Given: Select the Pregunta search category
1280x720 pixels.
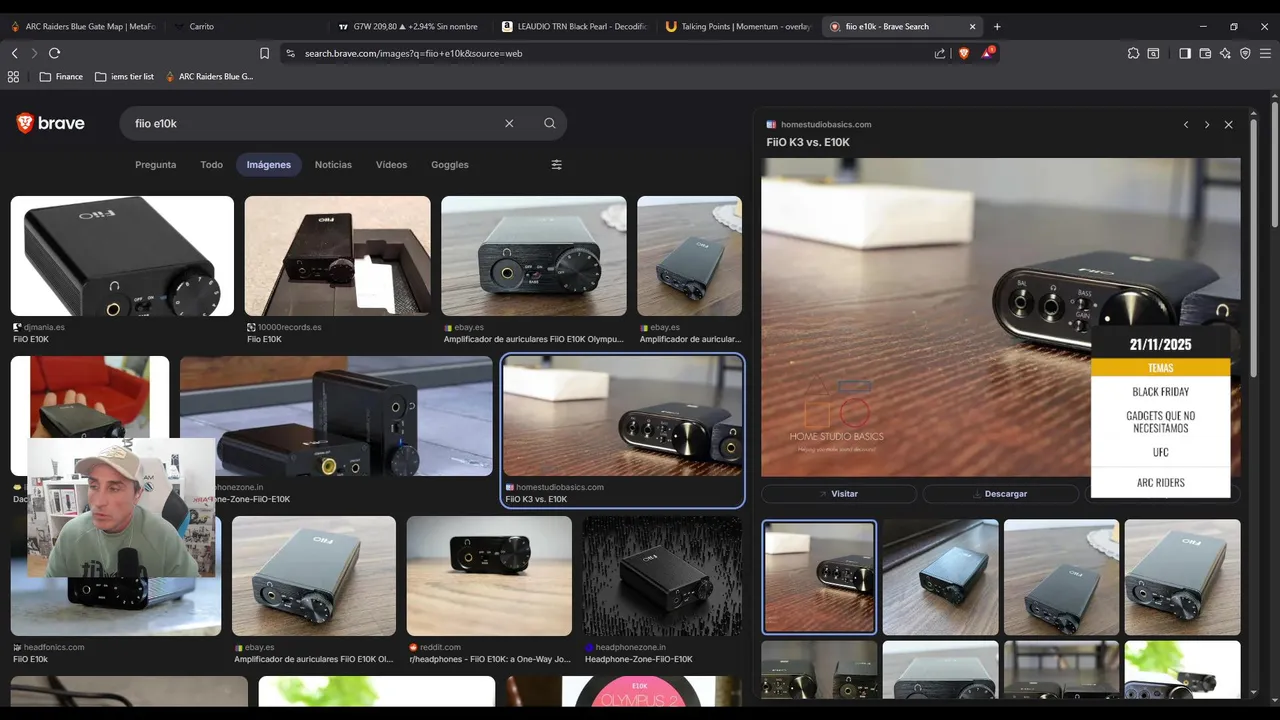Looking at the screenshot, I should 156,165.
